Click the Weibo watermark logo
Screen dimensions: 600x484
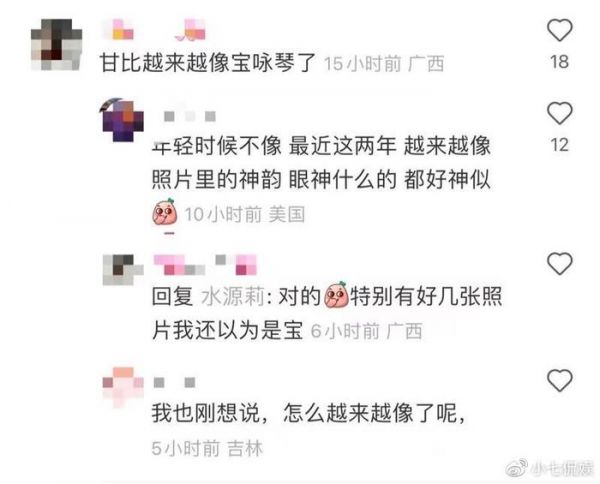point(517,468)
